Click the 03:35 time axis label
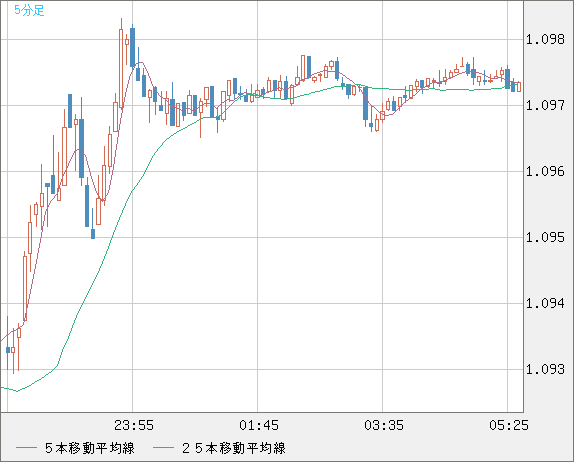This screenshot has height=462, width=574. (384, 425)
